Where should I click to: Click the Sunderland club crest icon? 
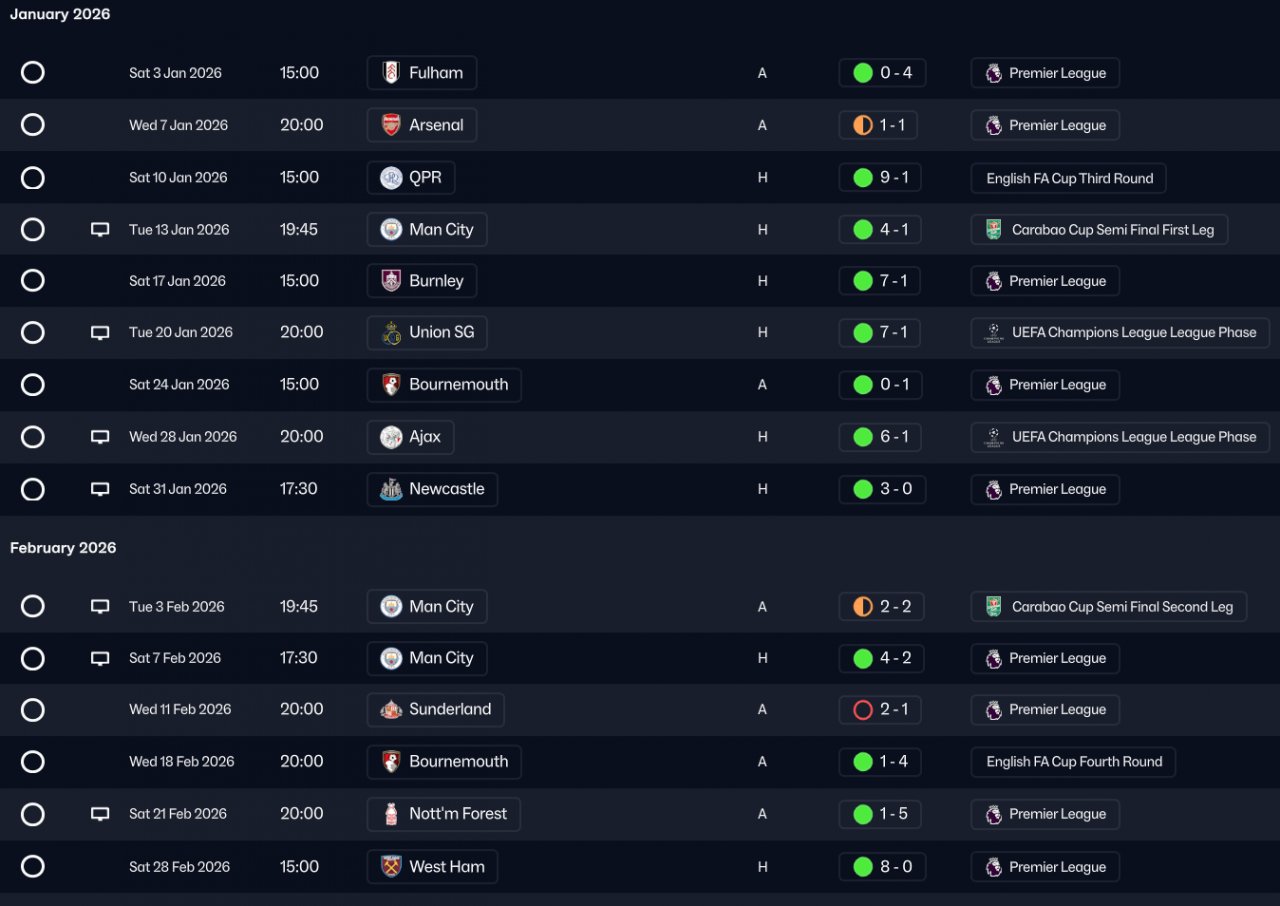tap(391, 710)
